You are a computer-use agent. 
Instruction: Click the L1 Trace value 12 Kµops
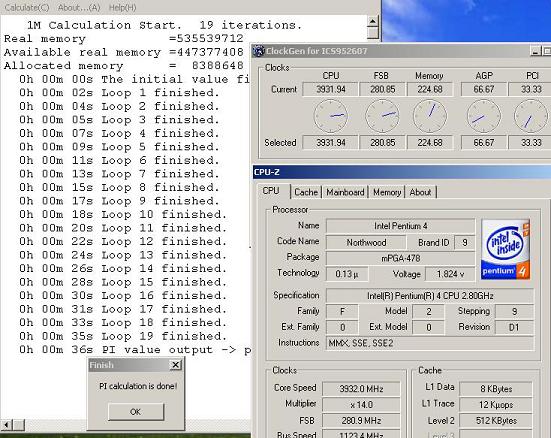point(496,405)
